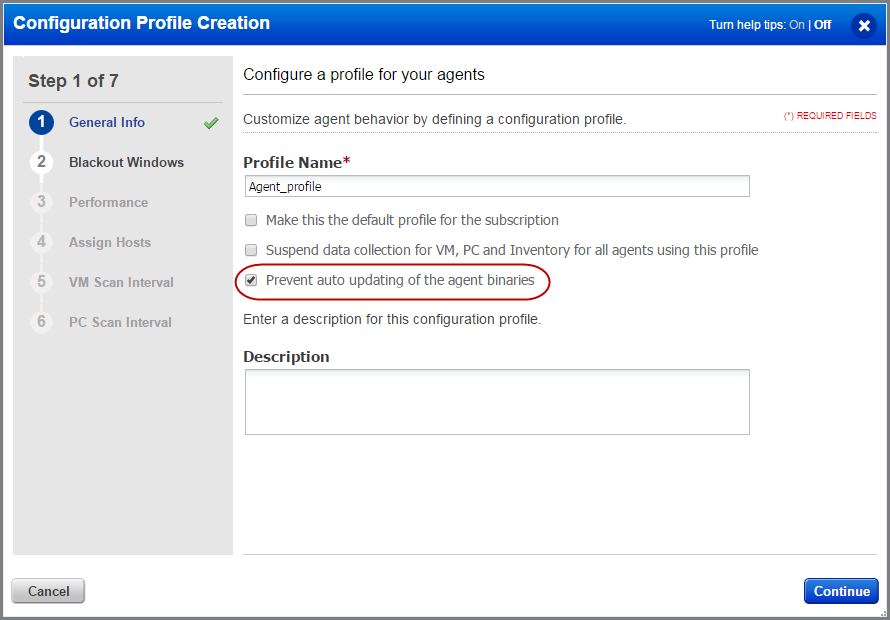Click the step 3 Performance circle icon

click(41, 202)
